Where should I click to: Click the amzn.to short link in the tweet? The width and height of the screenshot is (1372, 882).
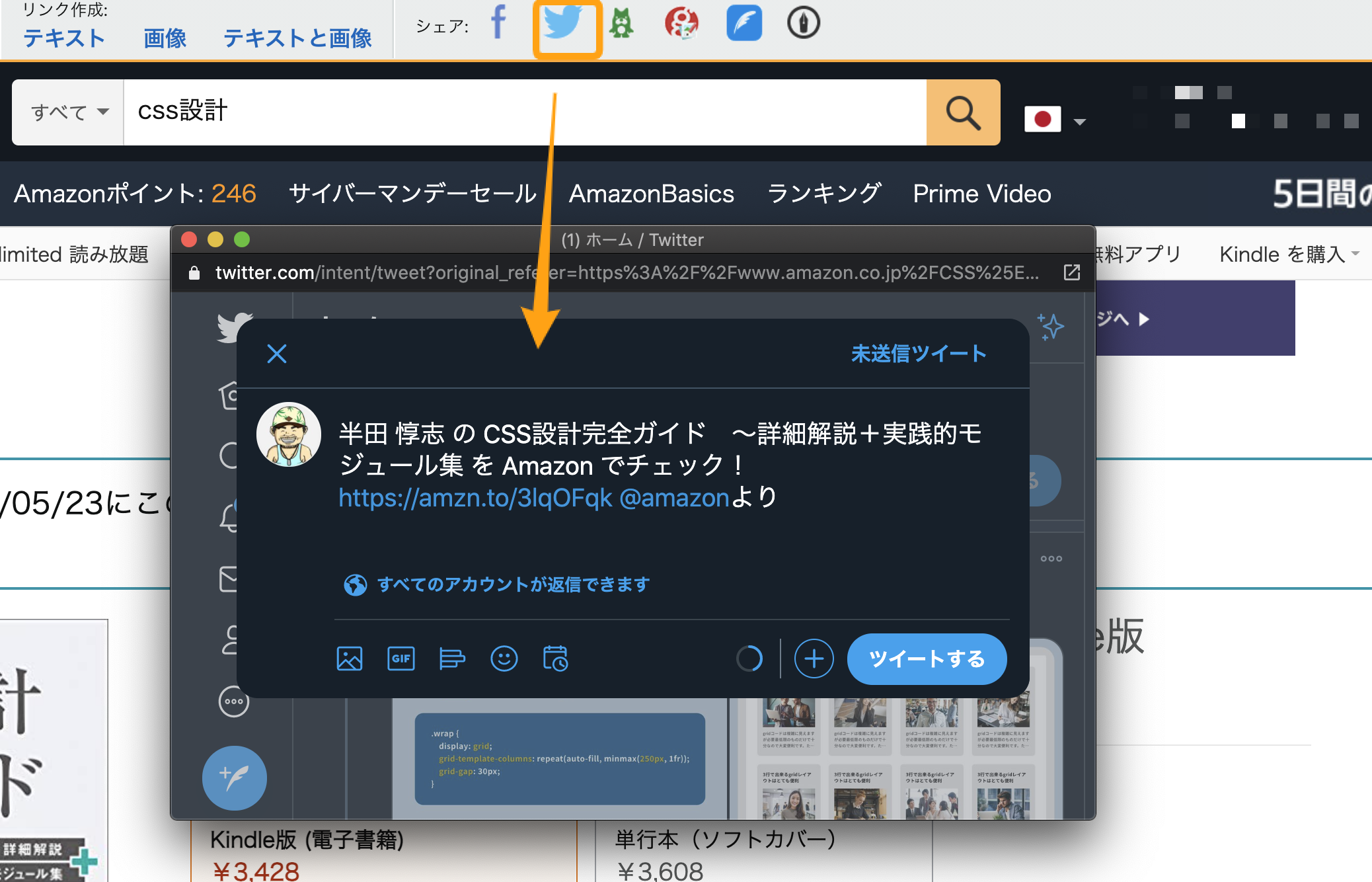pos(475,498)
